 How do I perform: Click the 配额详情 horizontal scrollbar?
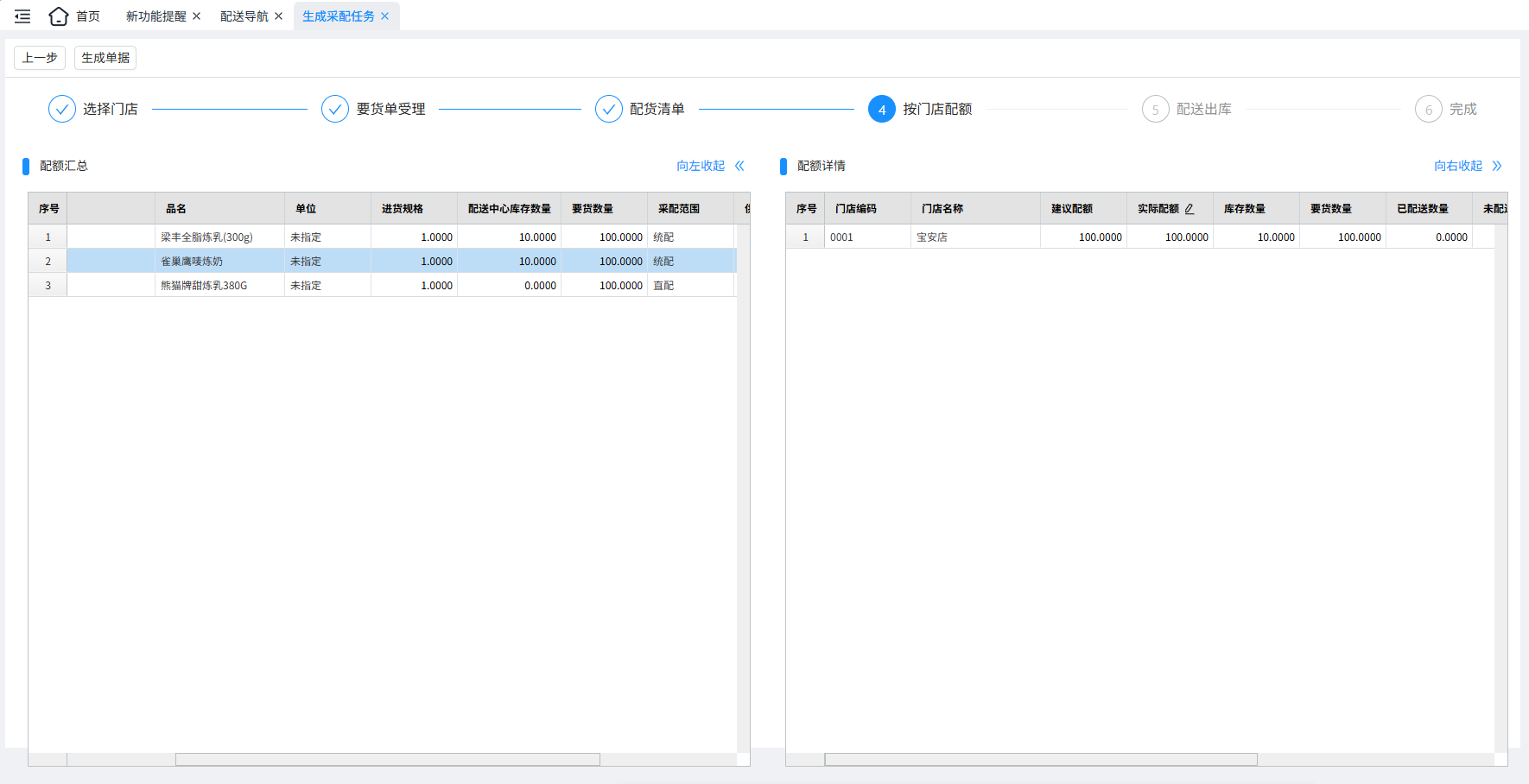[1041, 760]
